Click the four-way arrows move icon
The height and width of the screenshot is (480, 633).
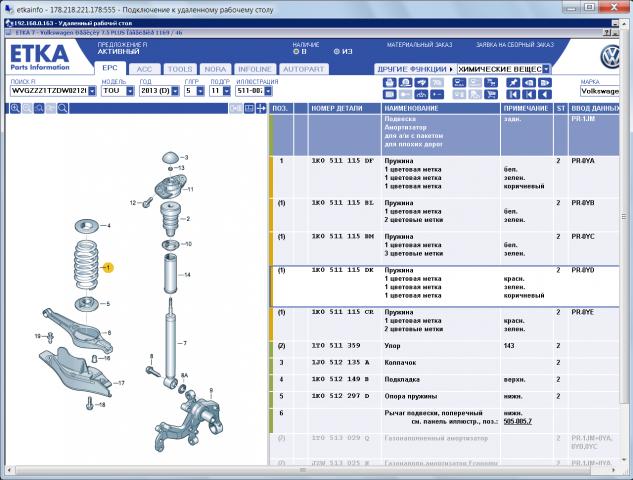pos(261,108)
